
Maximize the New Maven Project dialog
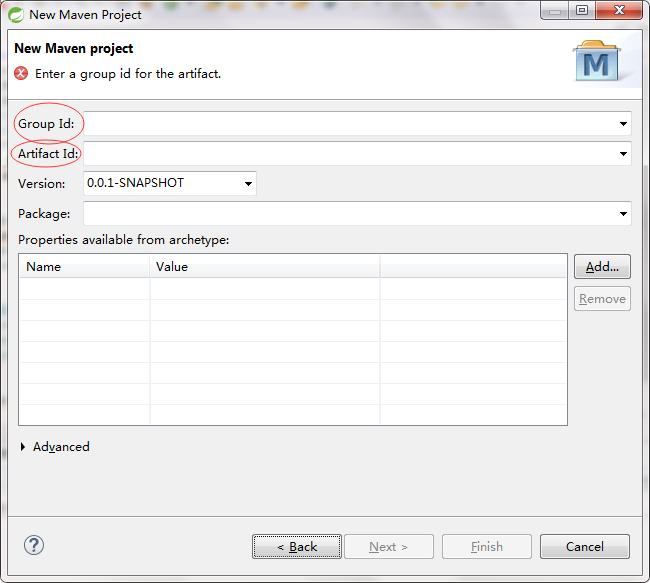pyautogui.click(x=582, y=10)
